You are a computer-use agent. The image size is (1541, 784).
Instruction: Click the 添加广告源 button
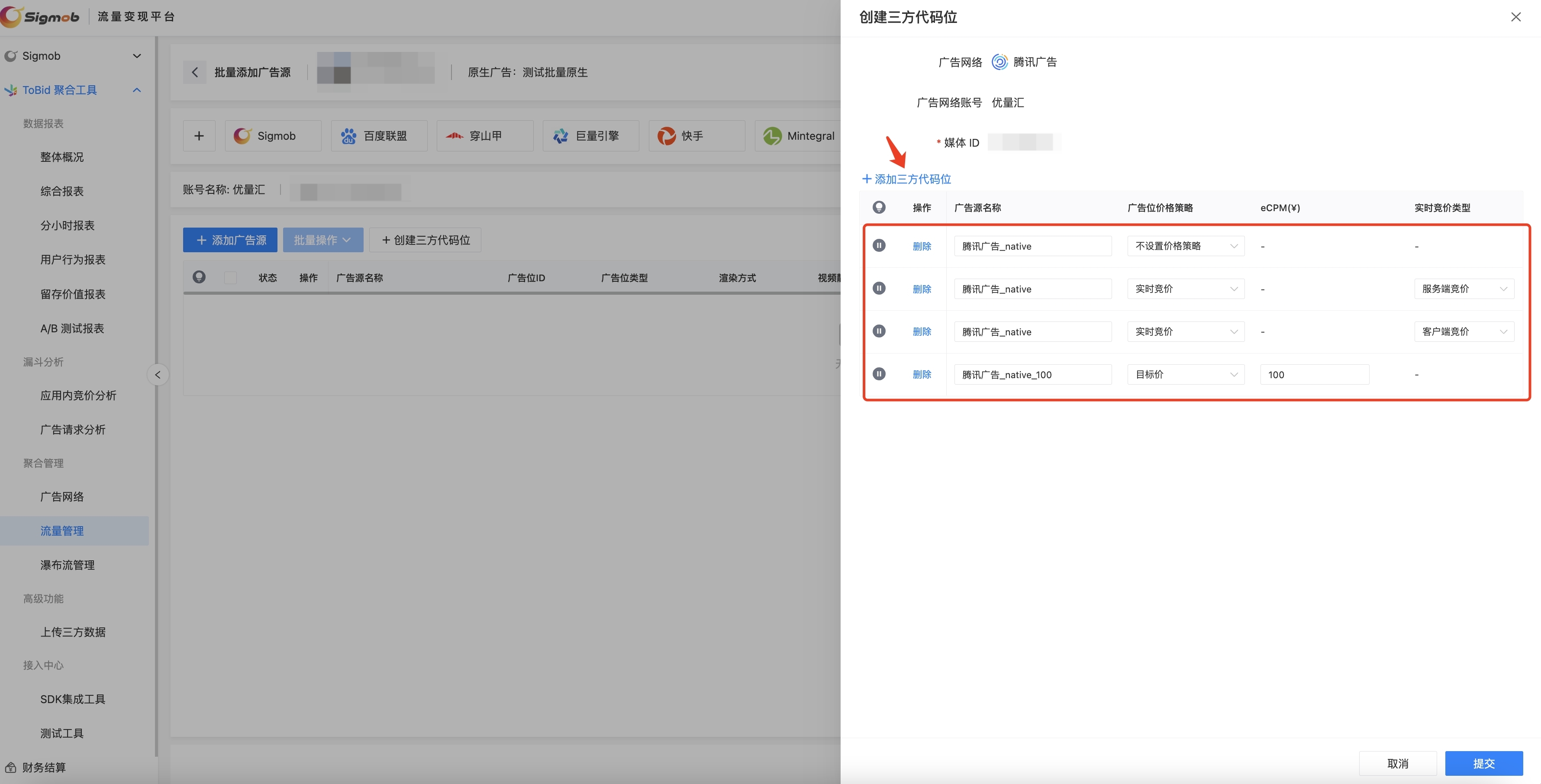coord(230,240)
